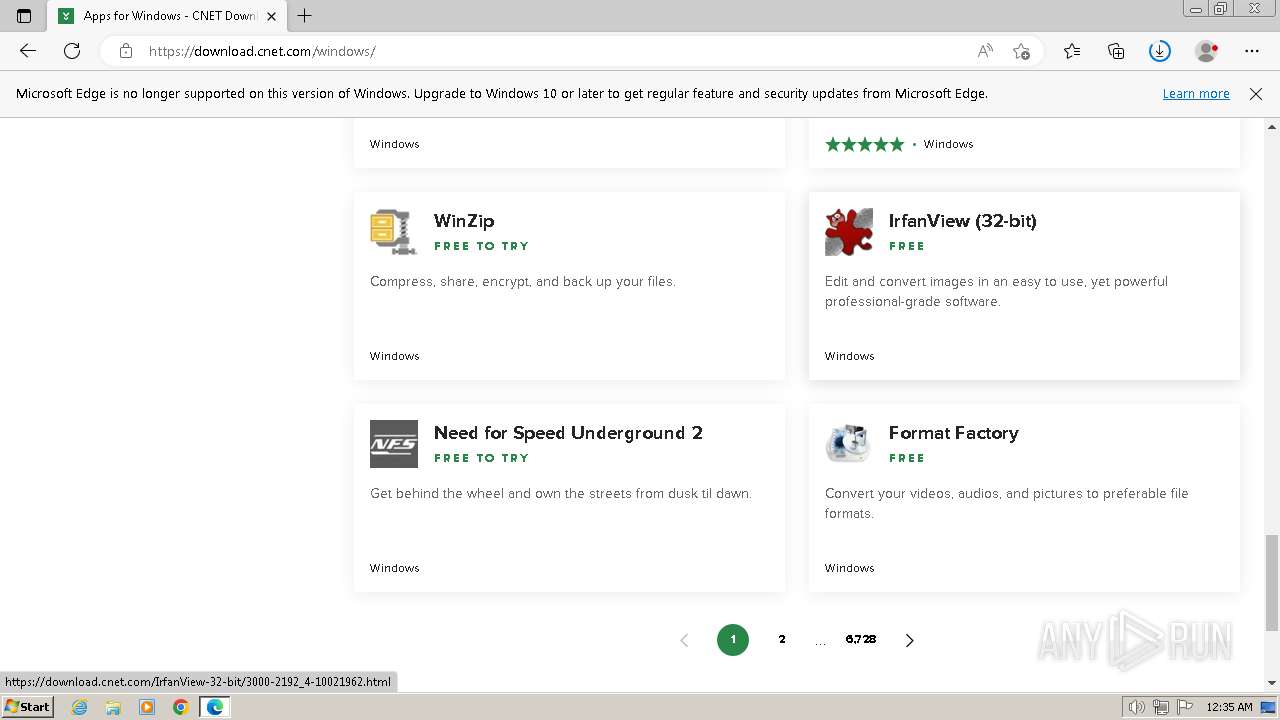Open the network tray icon

tap(1161, 707)
